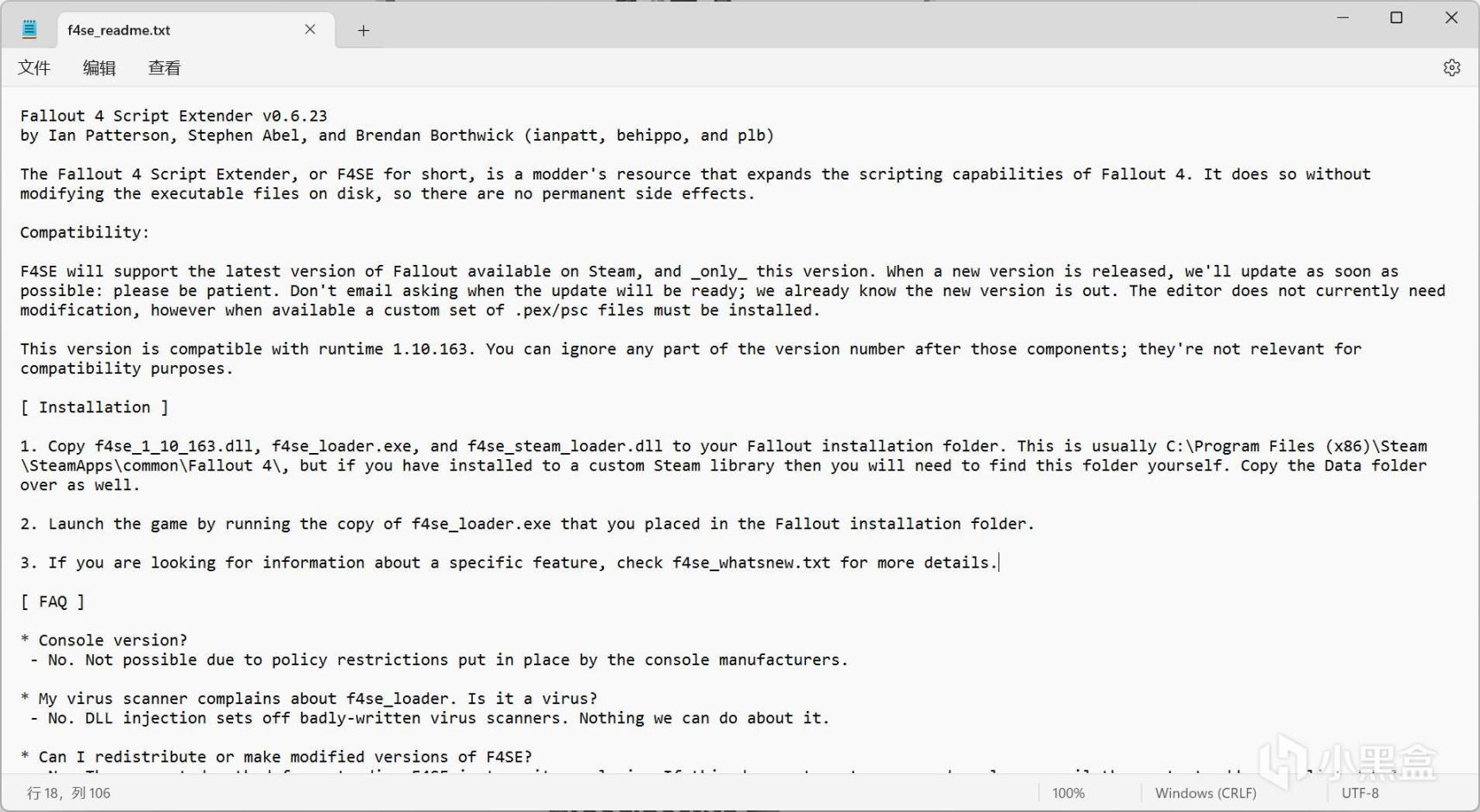
Task: Minimize the Notepad window
Action: [x=1343, y=17]
